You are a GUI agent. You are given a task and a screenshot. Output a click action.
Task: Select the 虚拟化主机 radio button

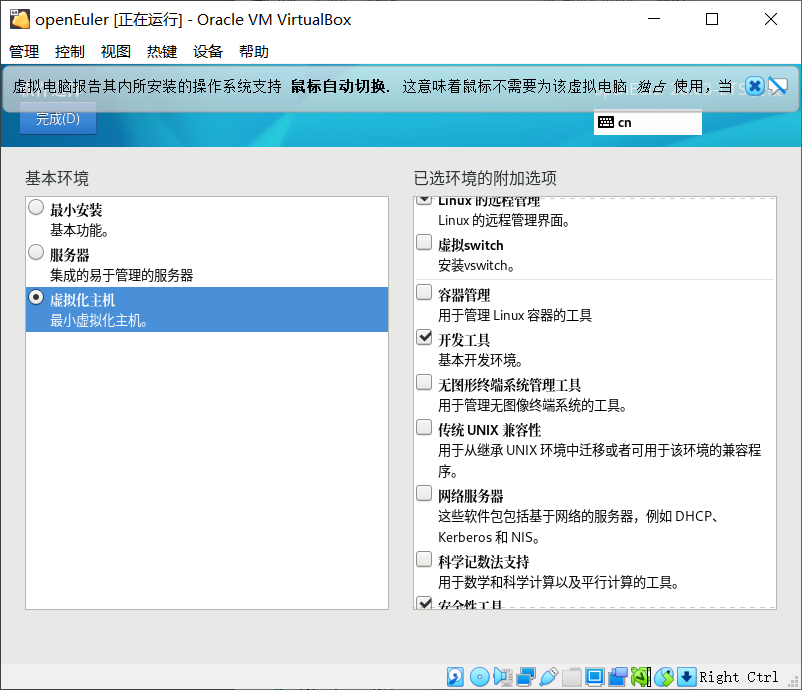click(36, 297)
